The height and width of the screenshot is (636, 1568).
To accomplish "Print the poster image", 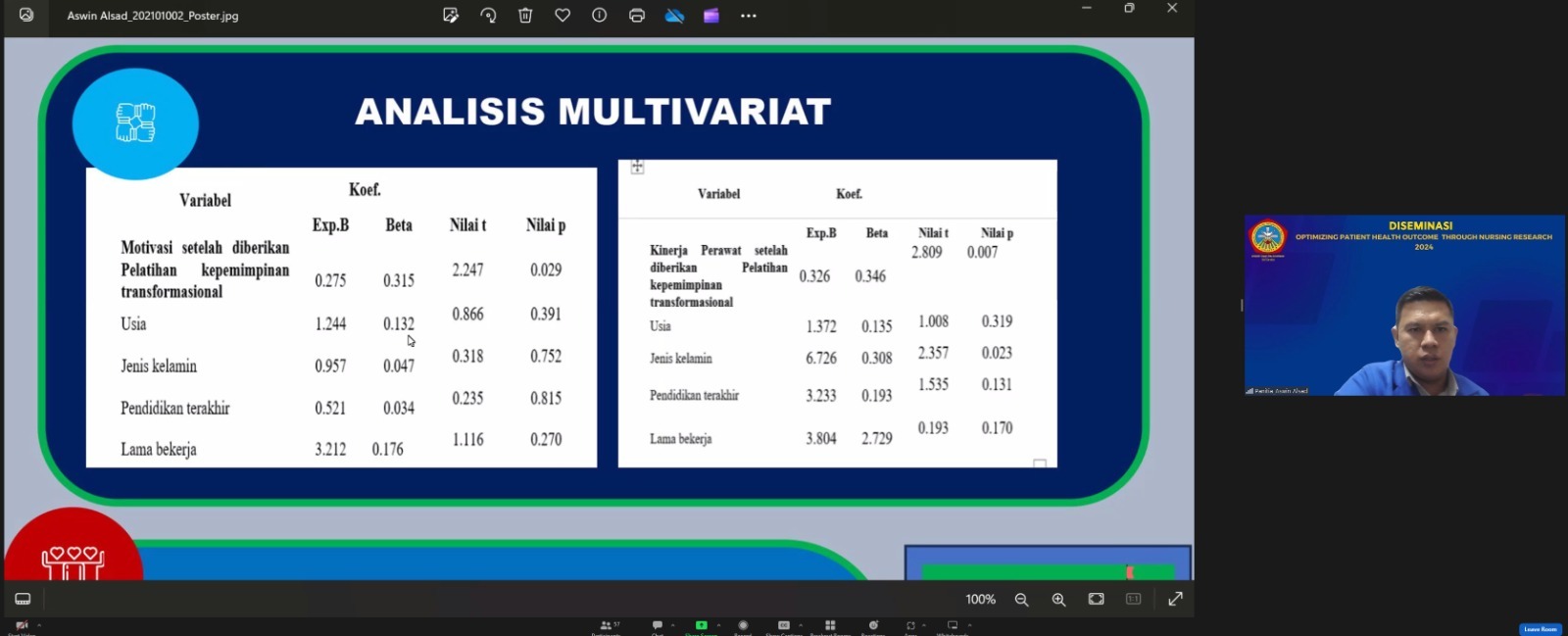I will (x=637, y=16).
